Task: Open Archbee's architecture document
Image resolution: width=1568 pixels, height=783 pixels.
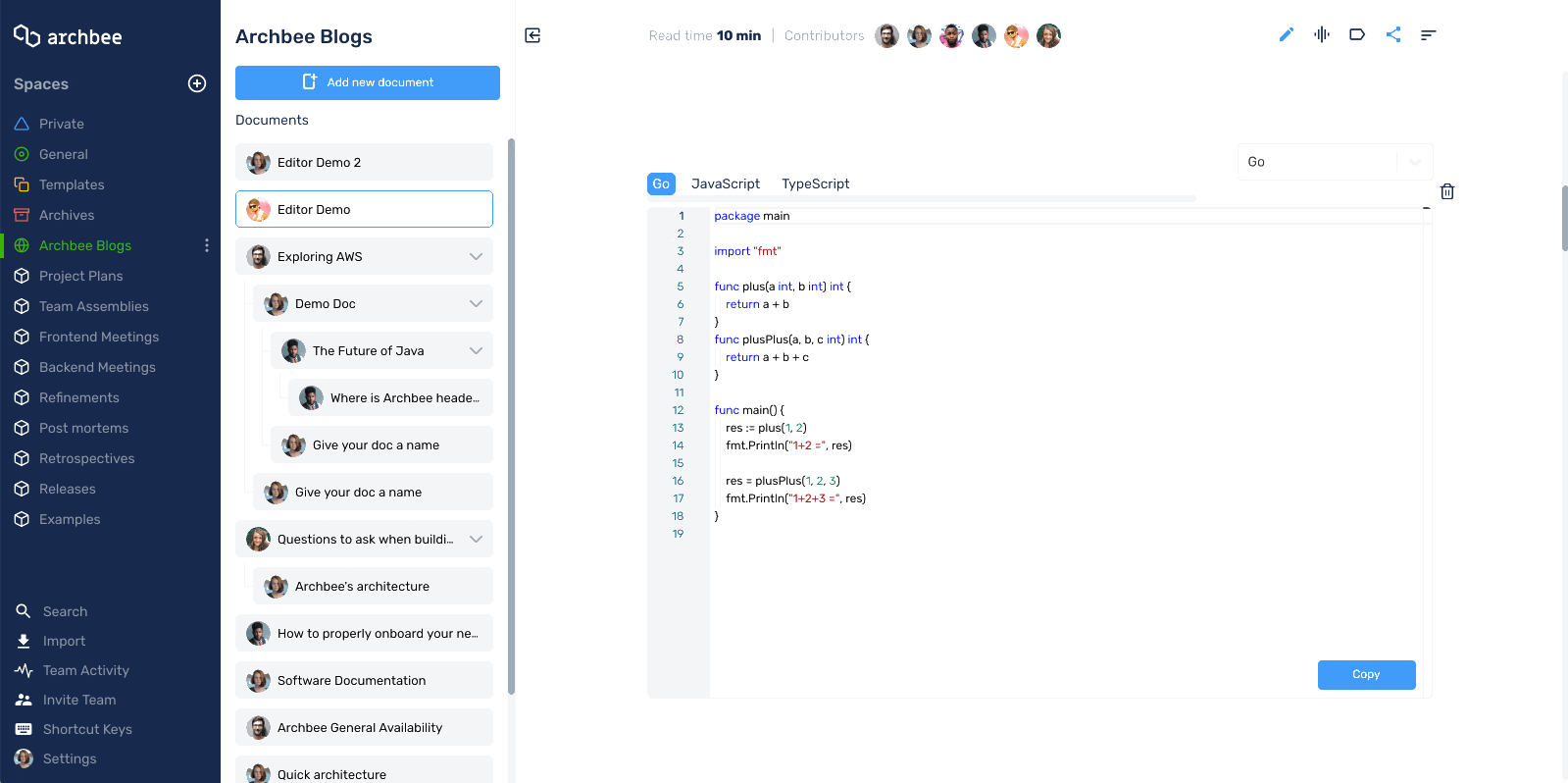Action: tap(373, 586)
